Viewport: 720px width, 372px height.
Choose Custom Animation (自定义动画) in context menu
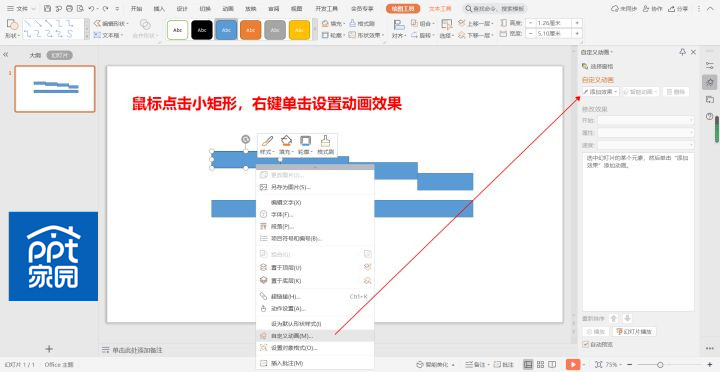click(x=315, y=336)
